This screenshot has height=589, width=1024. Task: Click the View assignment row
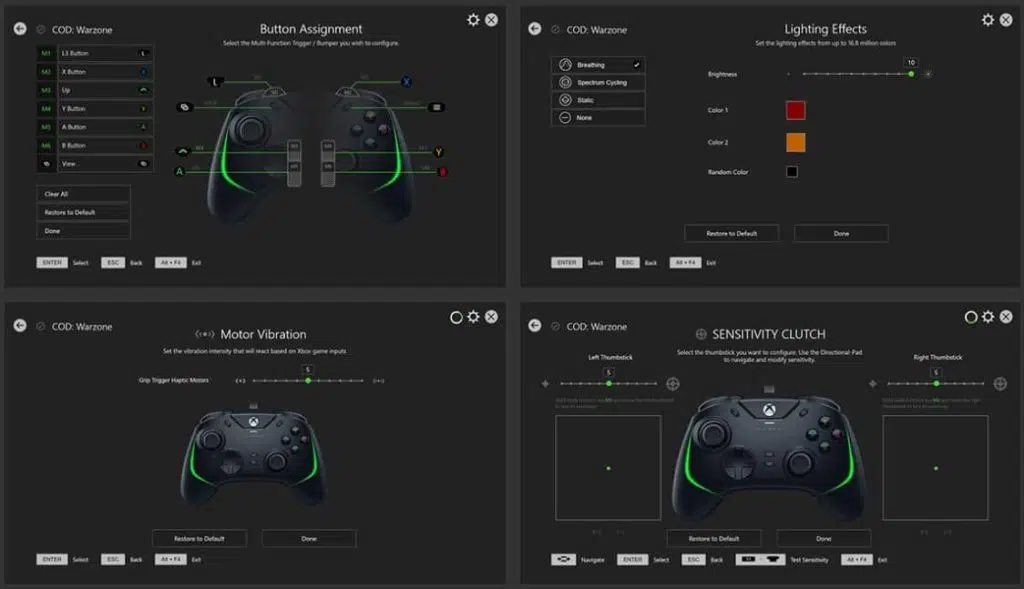pyautogui.click(x=95, y=164)
